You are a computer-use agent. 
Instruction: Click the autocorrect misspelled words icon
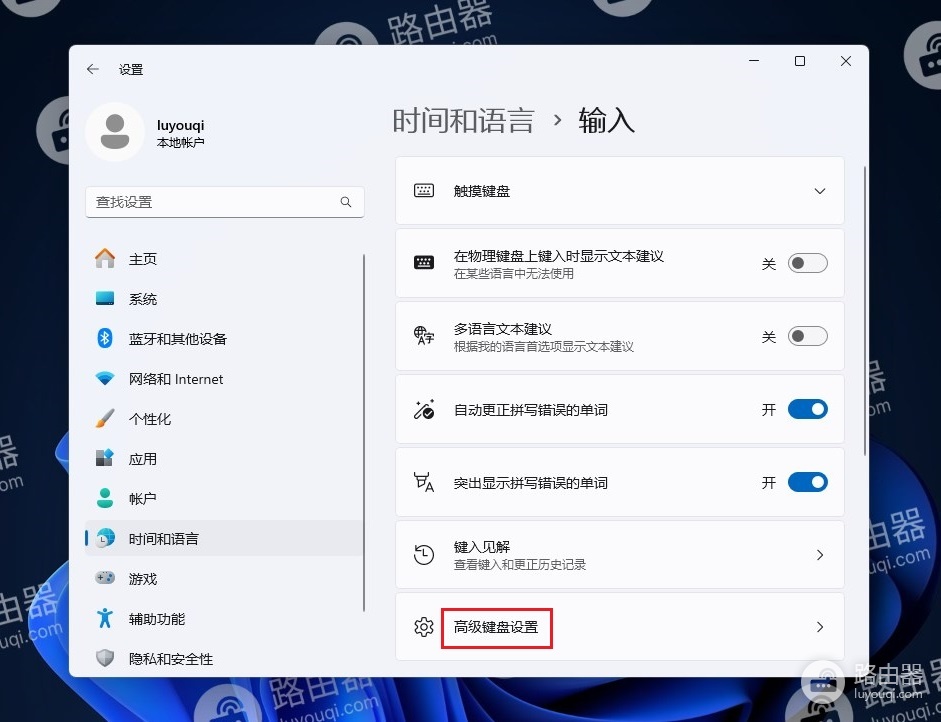pos(424,410)
